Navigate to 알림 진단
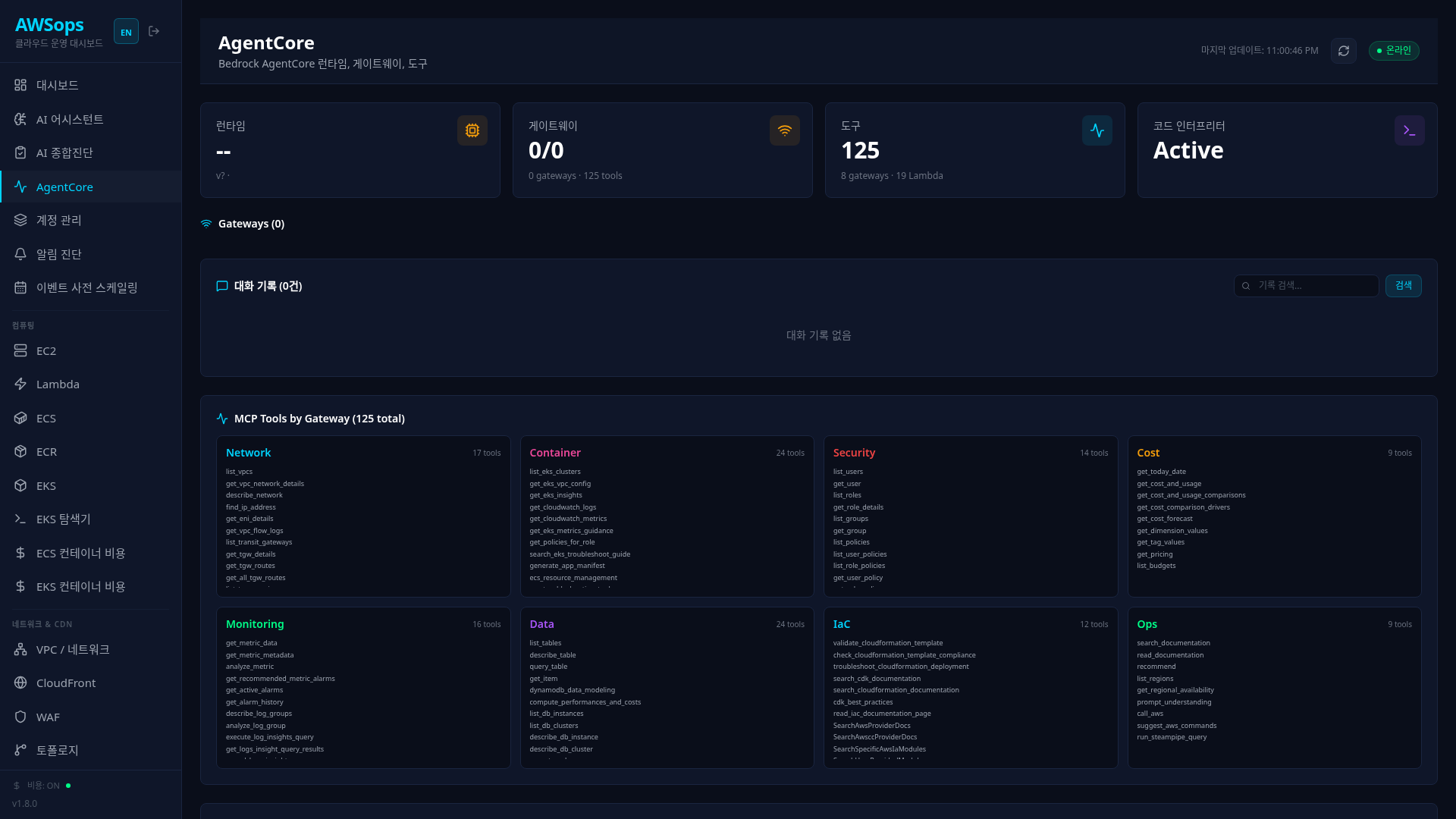Viewport: 1456px width, 819px height. tap(91, 254)
